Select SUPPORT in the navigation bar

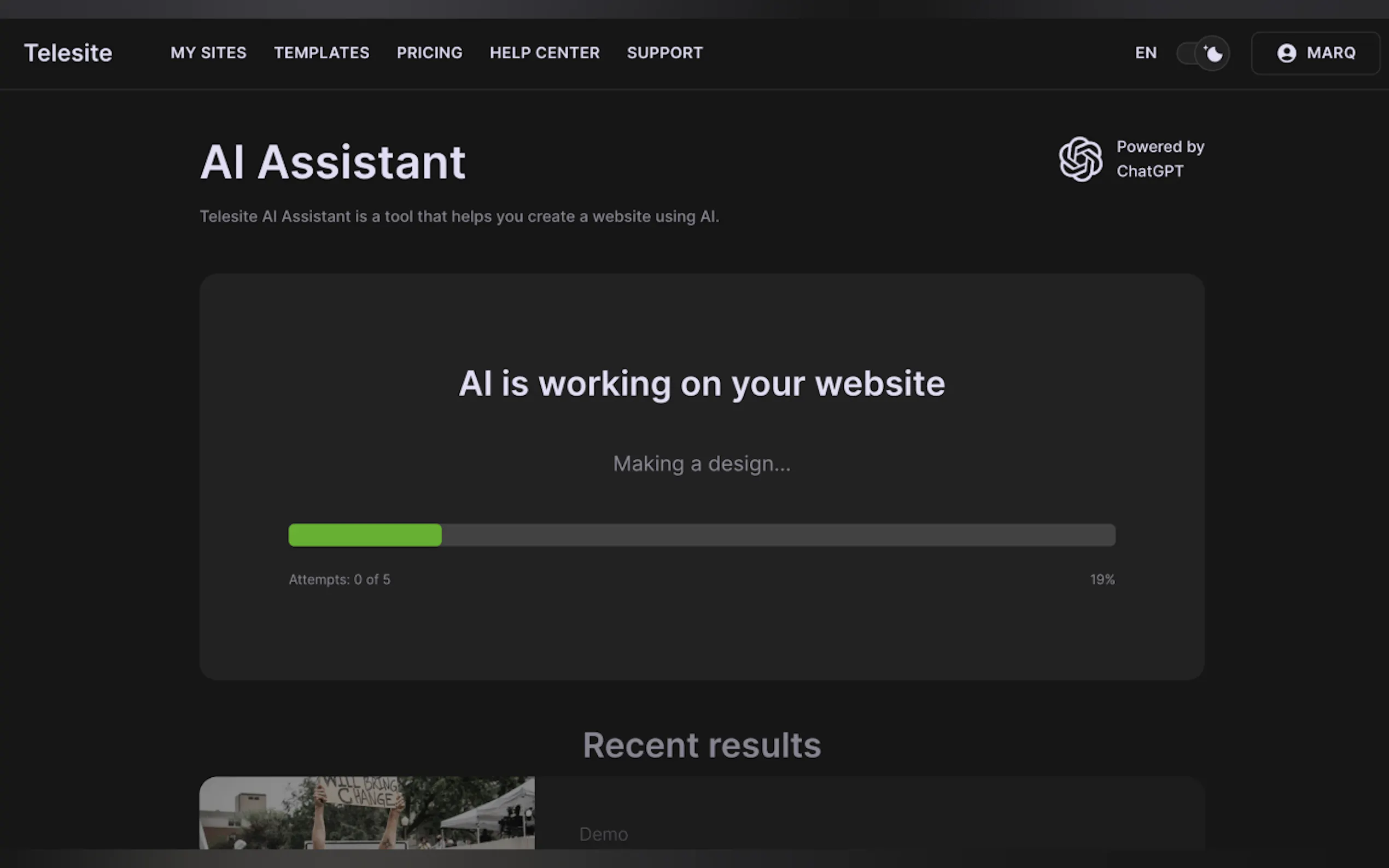pyautogui.click(x=664, y=53)
